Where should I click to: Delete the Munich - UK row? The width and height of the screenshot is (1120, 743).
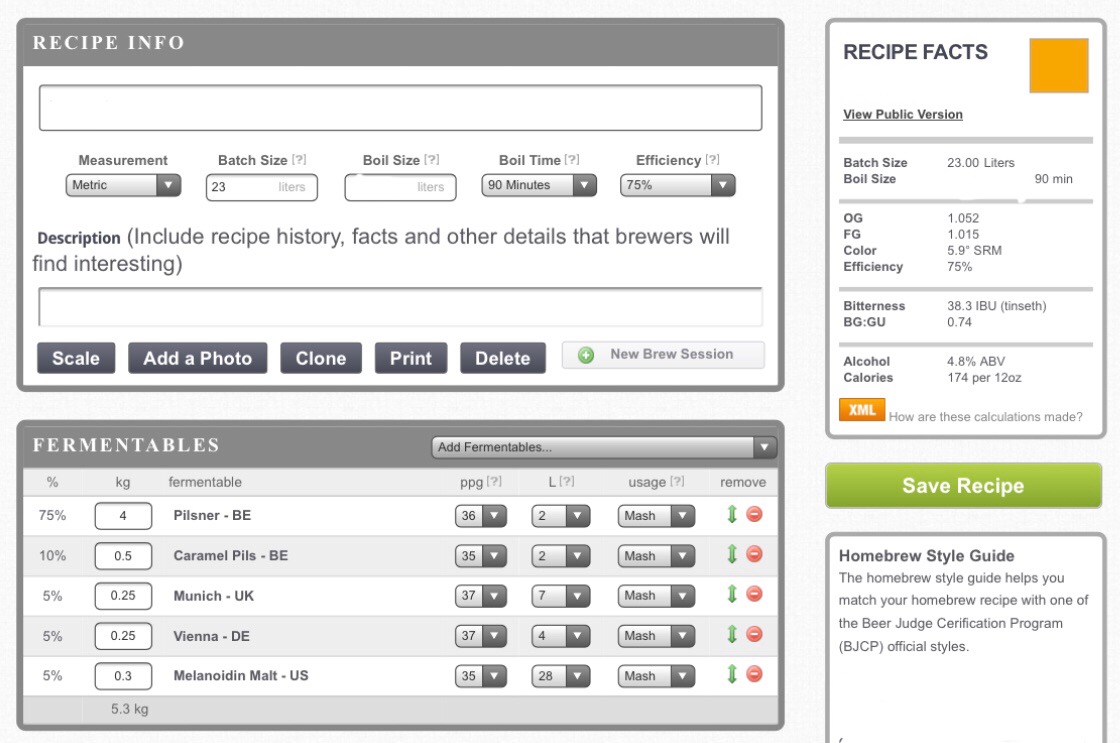(x=754, y=595)
